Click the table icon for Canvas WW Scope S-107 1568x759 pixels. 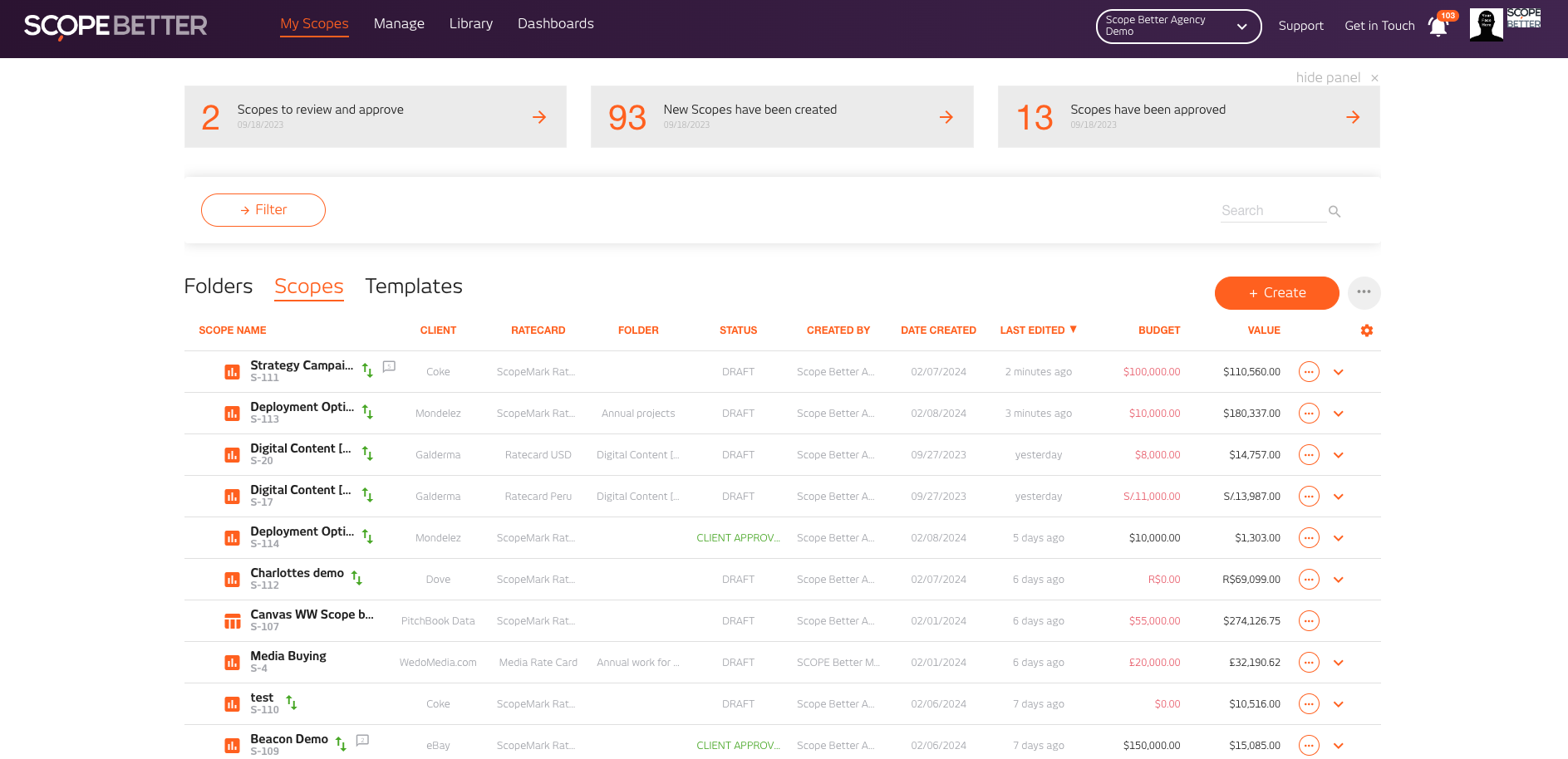tap(233, 621)
